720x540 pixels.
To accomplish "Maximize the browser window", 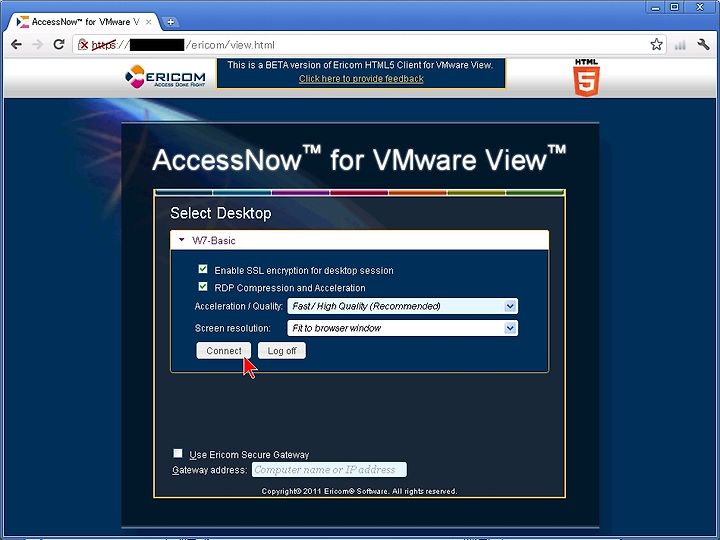I will [x=675, y=7].
